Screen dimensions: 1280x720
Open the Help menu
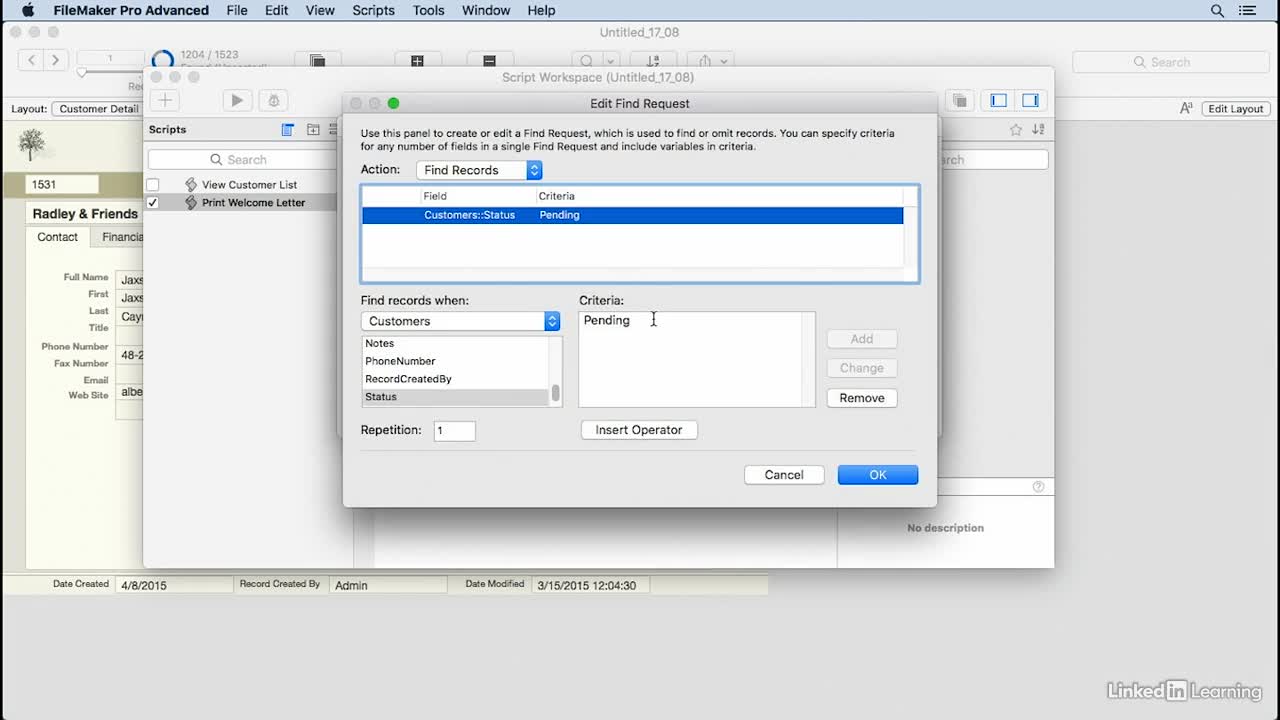[x=541, y=10]
